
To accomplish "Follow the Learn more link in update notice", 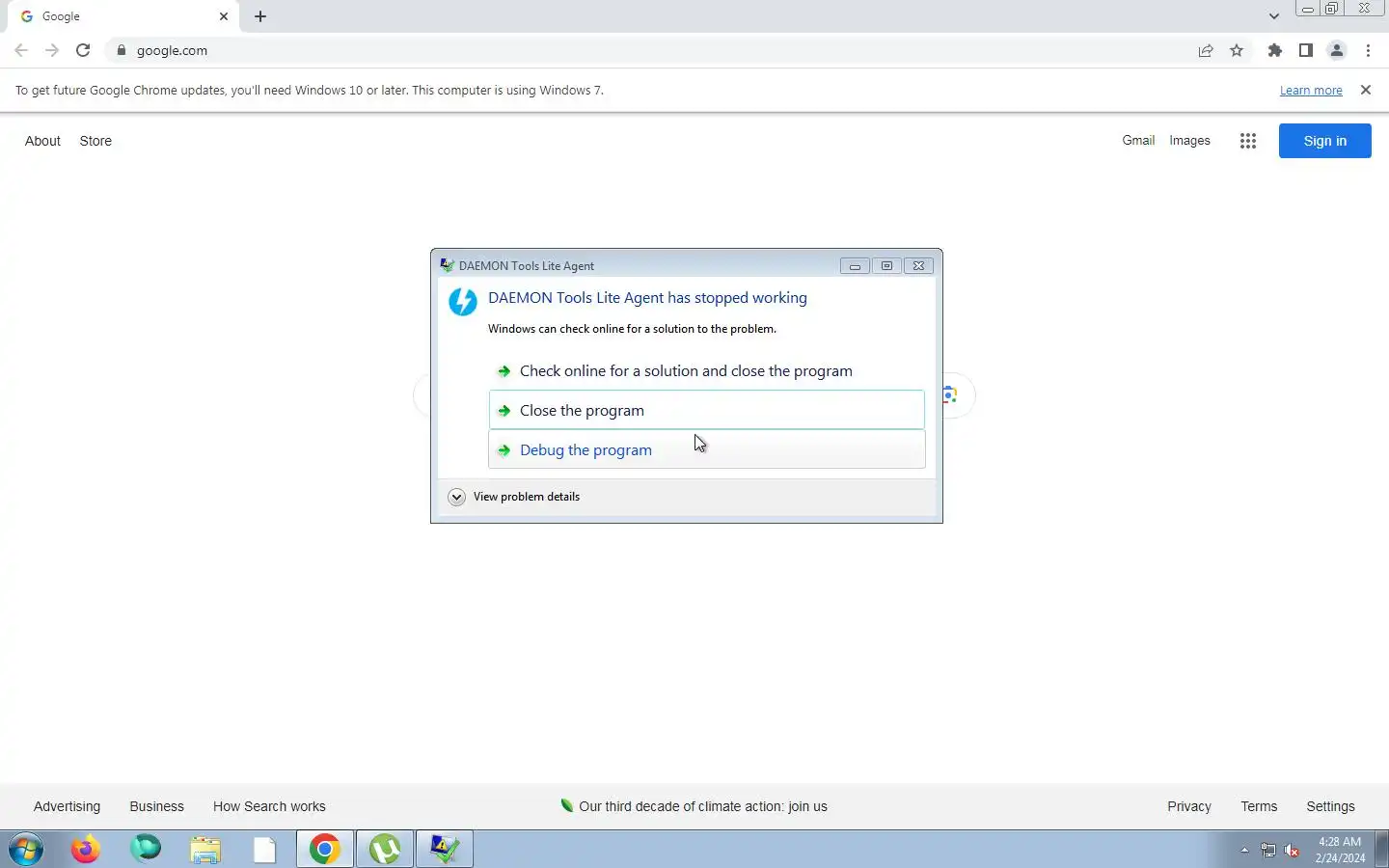I will click(1311, 90).
